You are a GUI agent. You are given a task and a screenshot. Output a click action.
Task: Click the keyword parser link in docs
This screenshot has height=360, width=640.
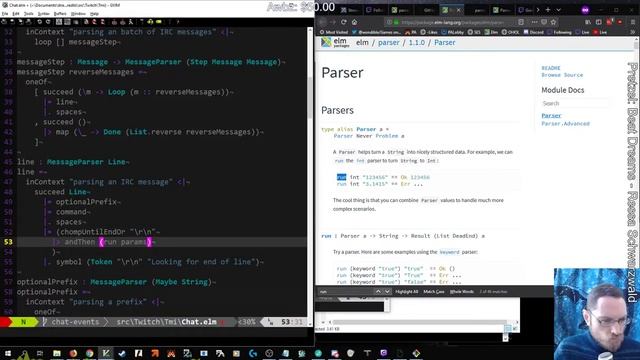(449, 252)
